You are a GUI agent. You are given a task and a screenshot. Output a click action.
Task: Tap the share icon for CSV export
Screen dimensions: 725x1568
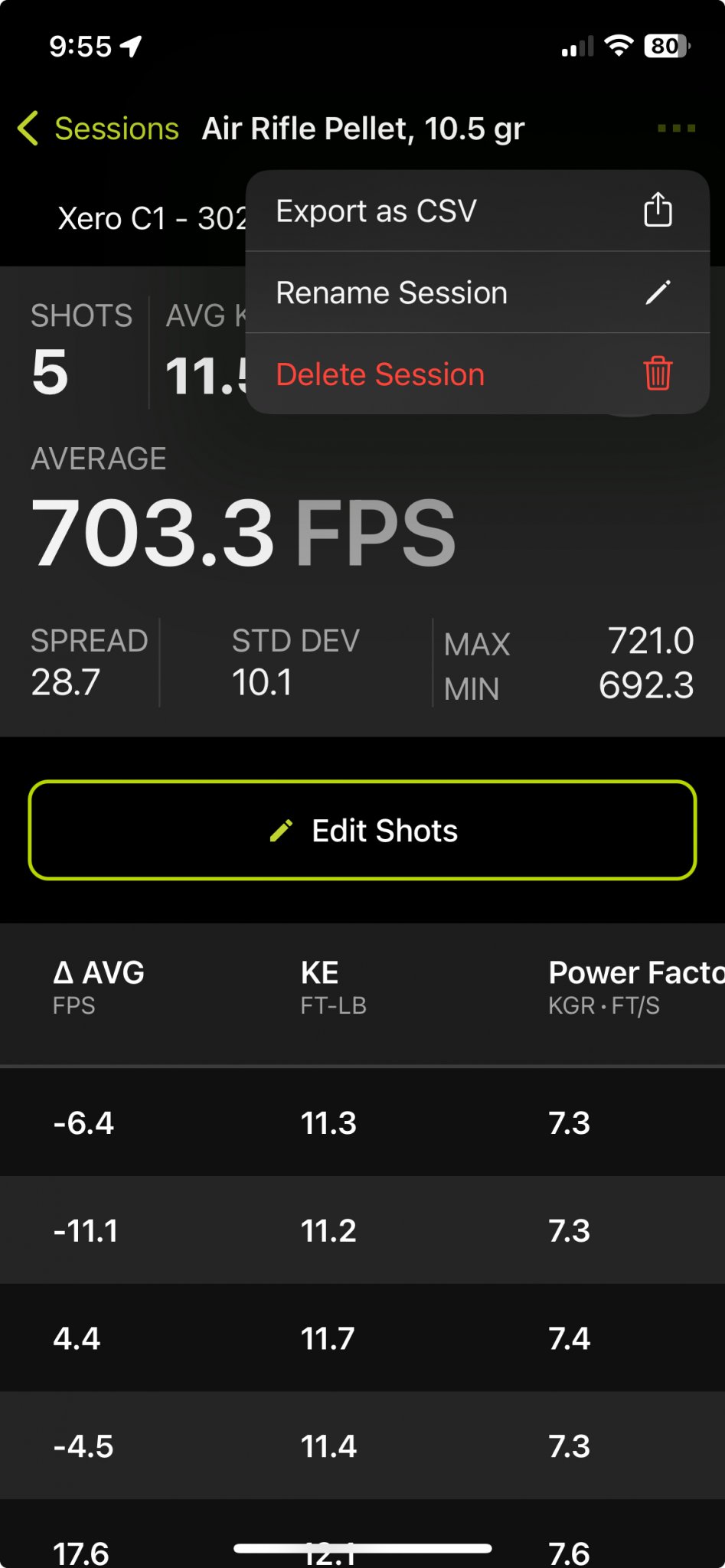tap(658, 210)
